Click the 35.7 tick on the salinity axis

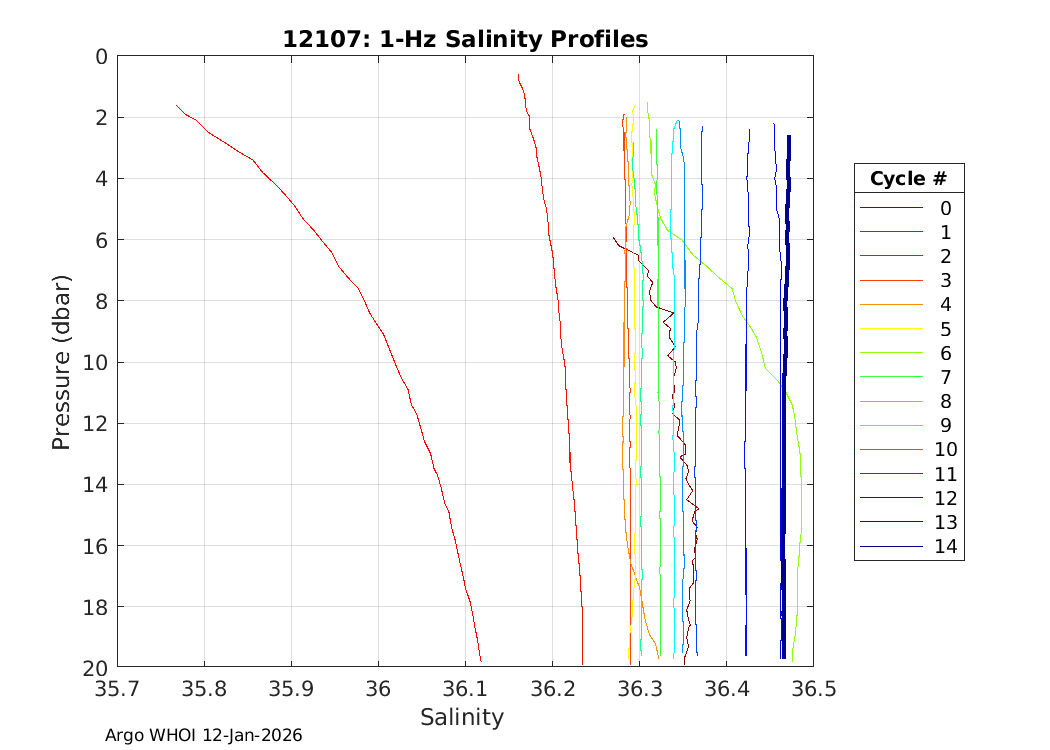pyautogui.click(x=118, y=689)
